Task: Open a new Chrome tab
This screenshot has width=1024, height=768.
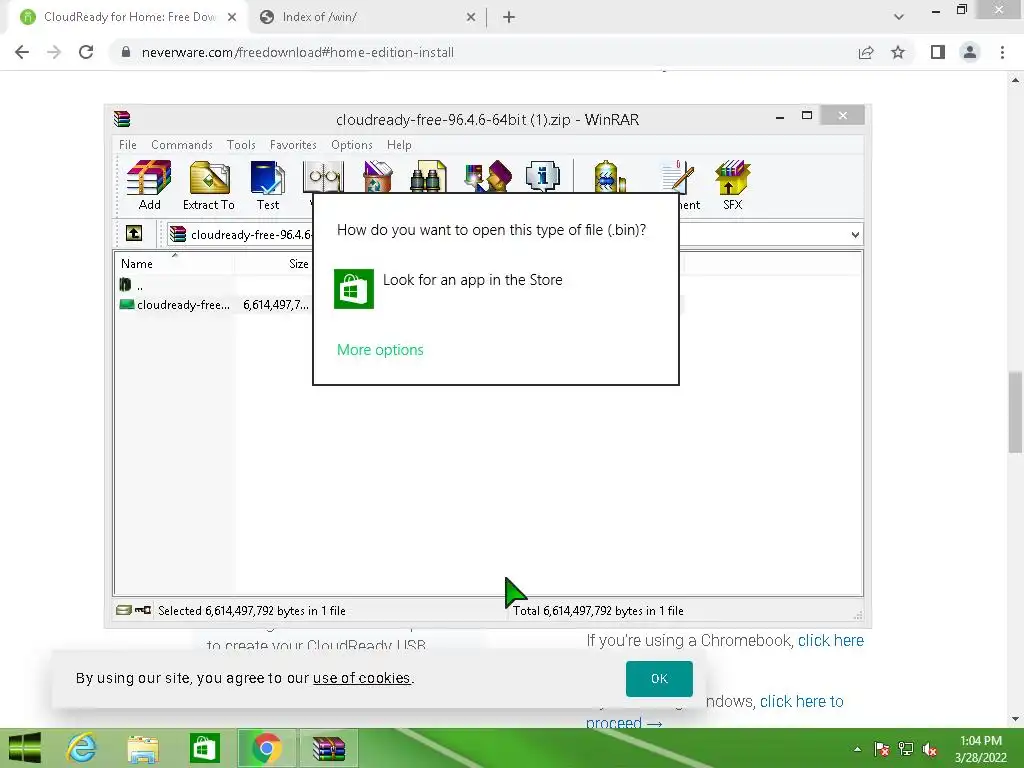Action: click(x=509, y=17)
